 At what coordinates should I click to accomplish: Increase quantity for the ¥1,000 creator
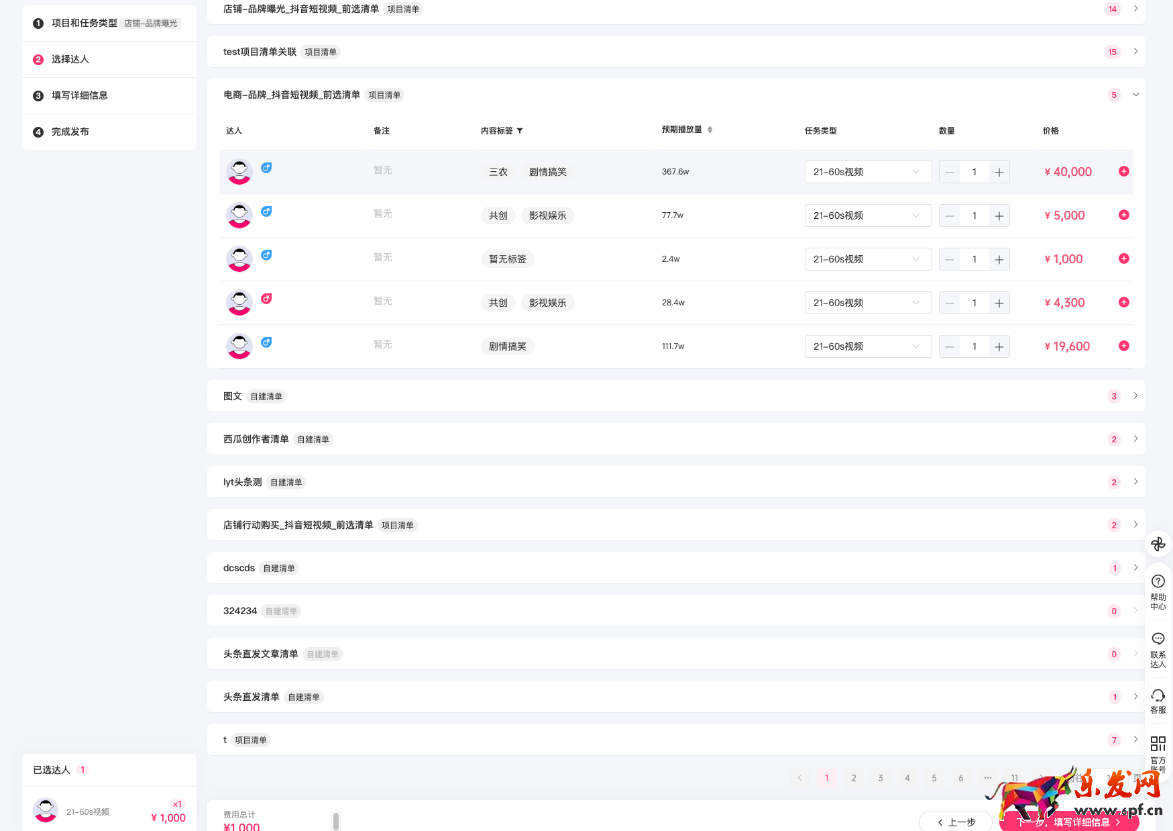[x=998, y=259]
